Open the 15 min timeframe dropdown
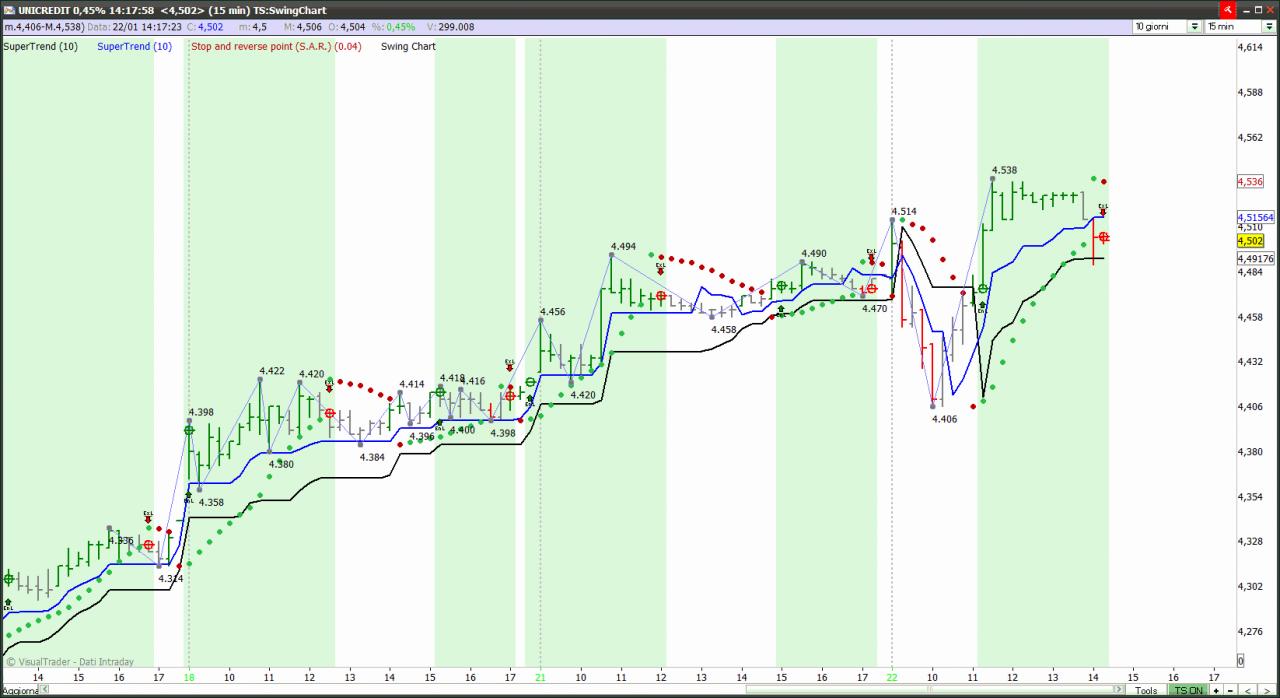1280x698 pixels. (x=1240, y=27)
